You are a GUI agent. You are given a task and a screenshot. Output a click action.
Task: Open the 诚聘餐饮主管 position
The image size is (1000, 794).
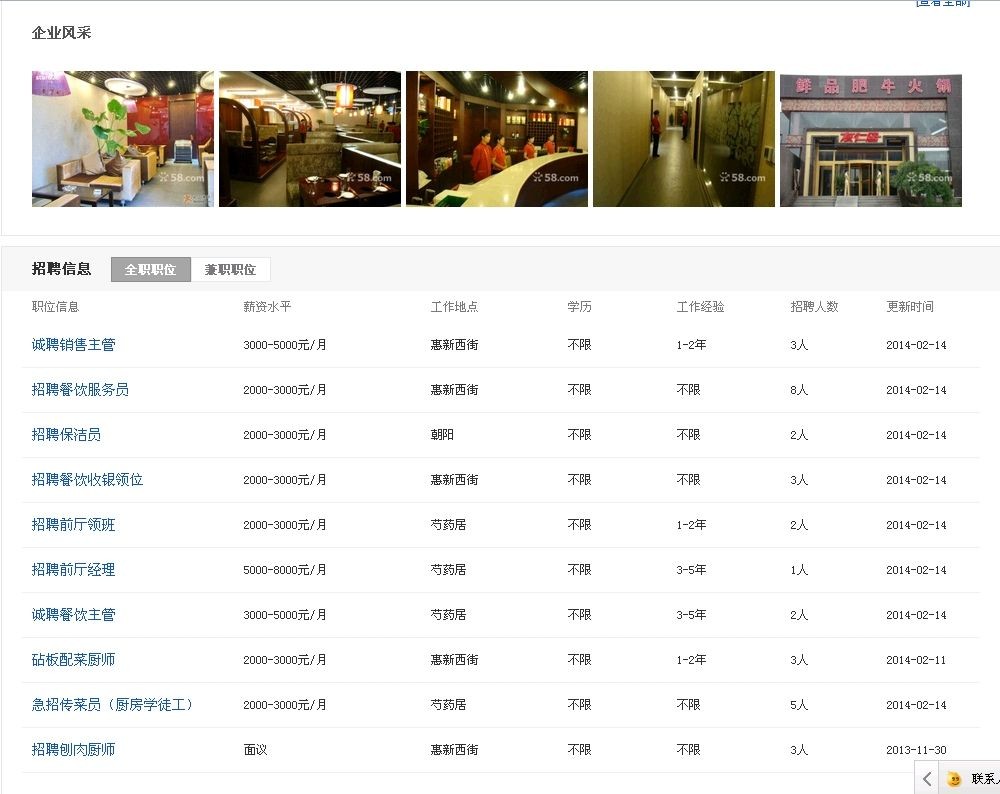click(x=73, y=615)
